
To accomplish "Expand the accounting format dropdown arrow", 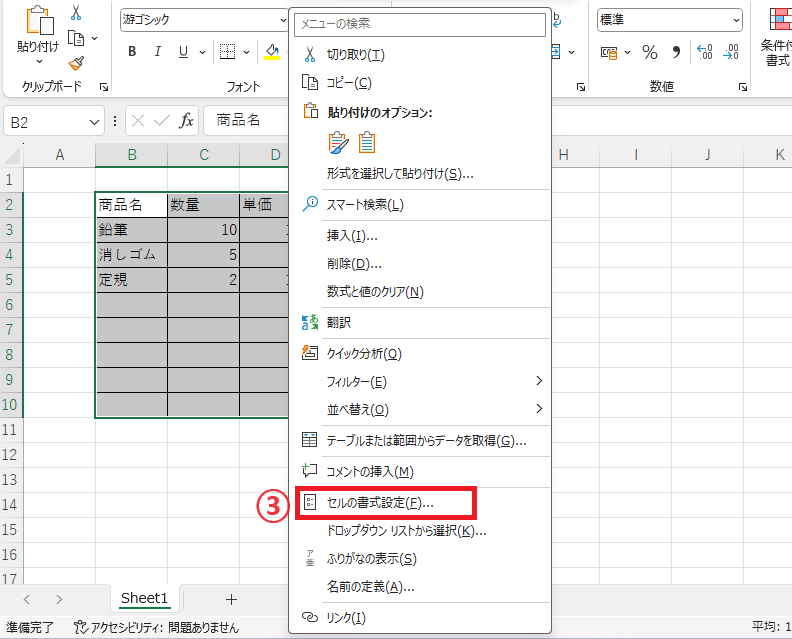I will [627, 52].
